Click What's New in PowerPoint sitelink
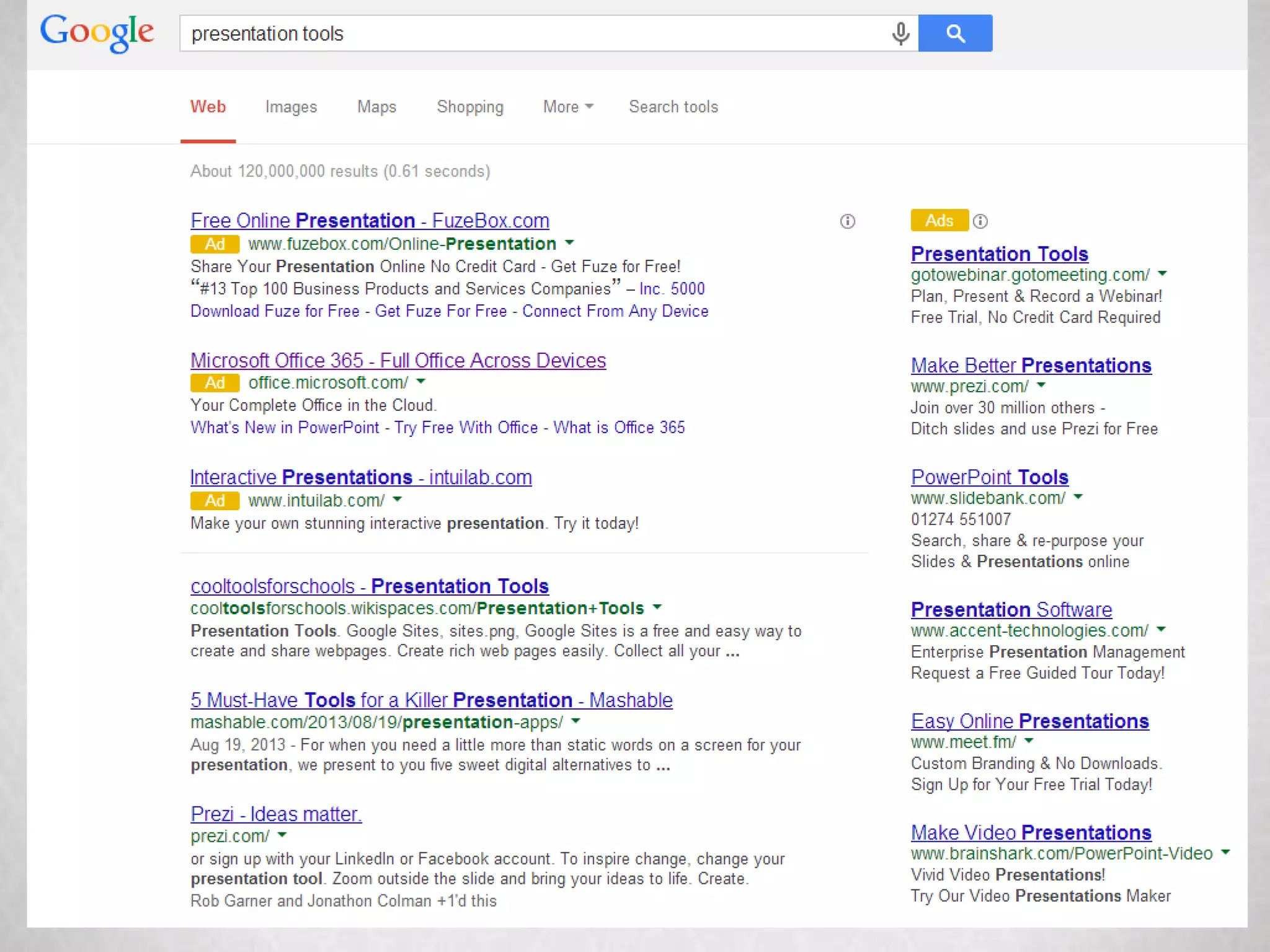Image resolution: width=1270 pixels, height=952 pixels. 285,428
